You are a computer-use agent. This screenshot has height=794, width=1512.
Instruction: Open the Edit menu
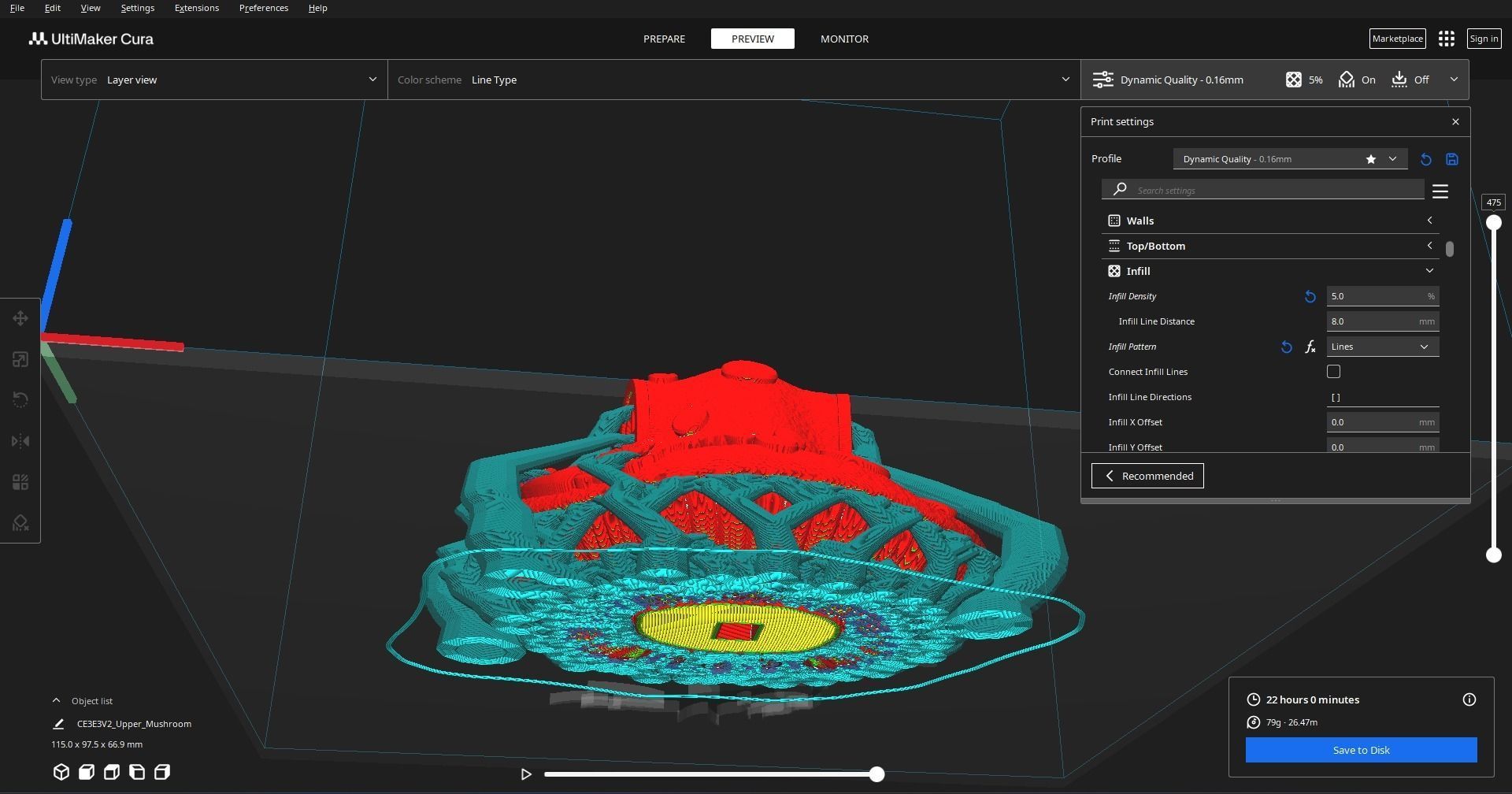click(52, 8)
